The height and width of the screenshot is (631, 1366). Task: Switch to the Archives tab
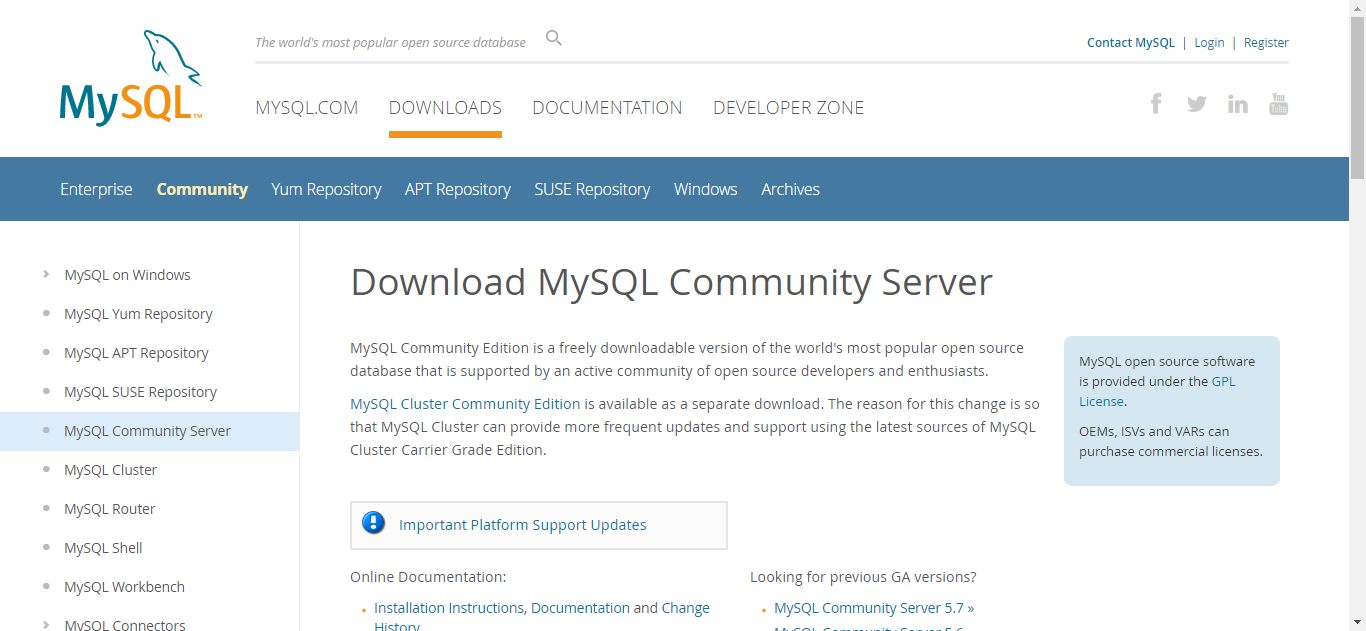[x=790, y=189]
